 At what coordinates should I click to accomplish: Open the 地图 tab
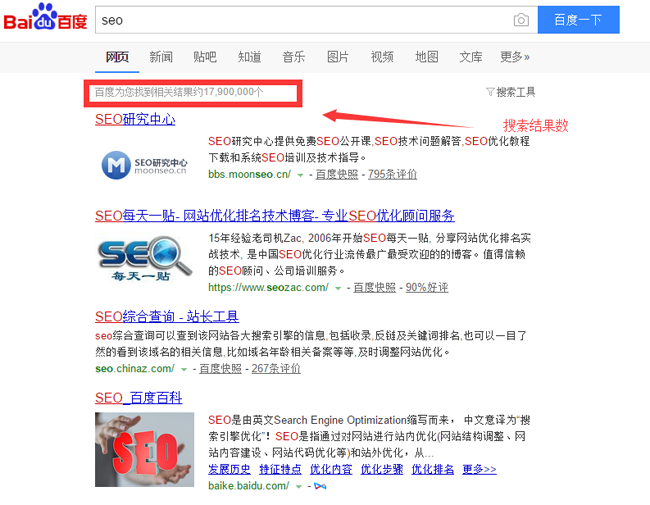click(427, 57)
